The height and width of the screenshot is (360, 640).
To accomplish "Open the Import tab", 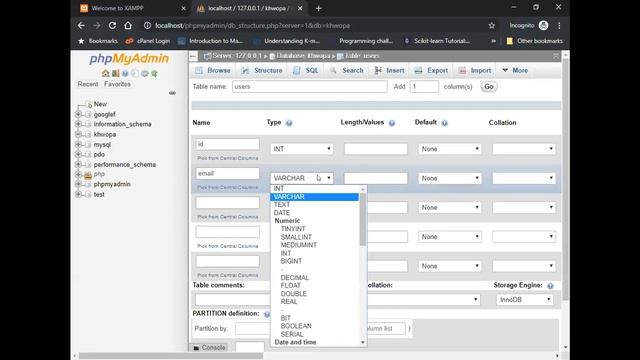I will point(475,70).
